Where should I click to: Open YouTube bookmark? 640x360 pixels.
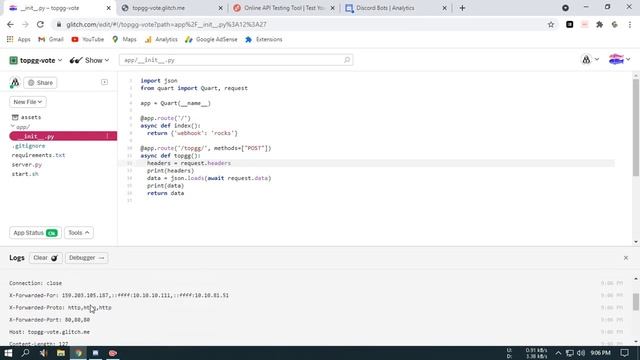[88, 40]
